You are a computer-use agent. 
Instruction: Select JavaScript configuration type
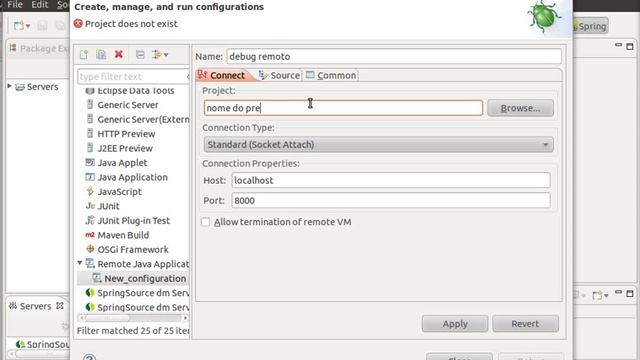[119, 192]
